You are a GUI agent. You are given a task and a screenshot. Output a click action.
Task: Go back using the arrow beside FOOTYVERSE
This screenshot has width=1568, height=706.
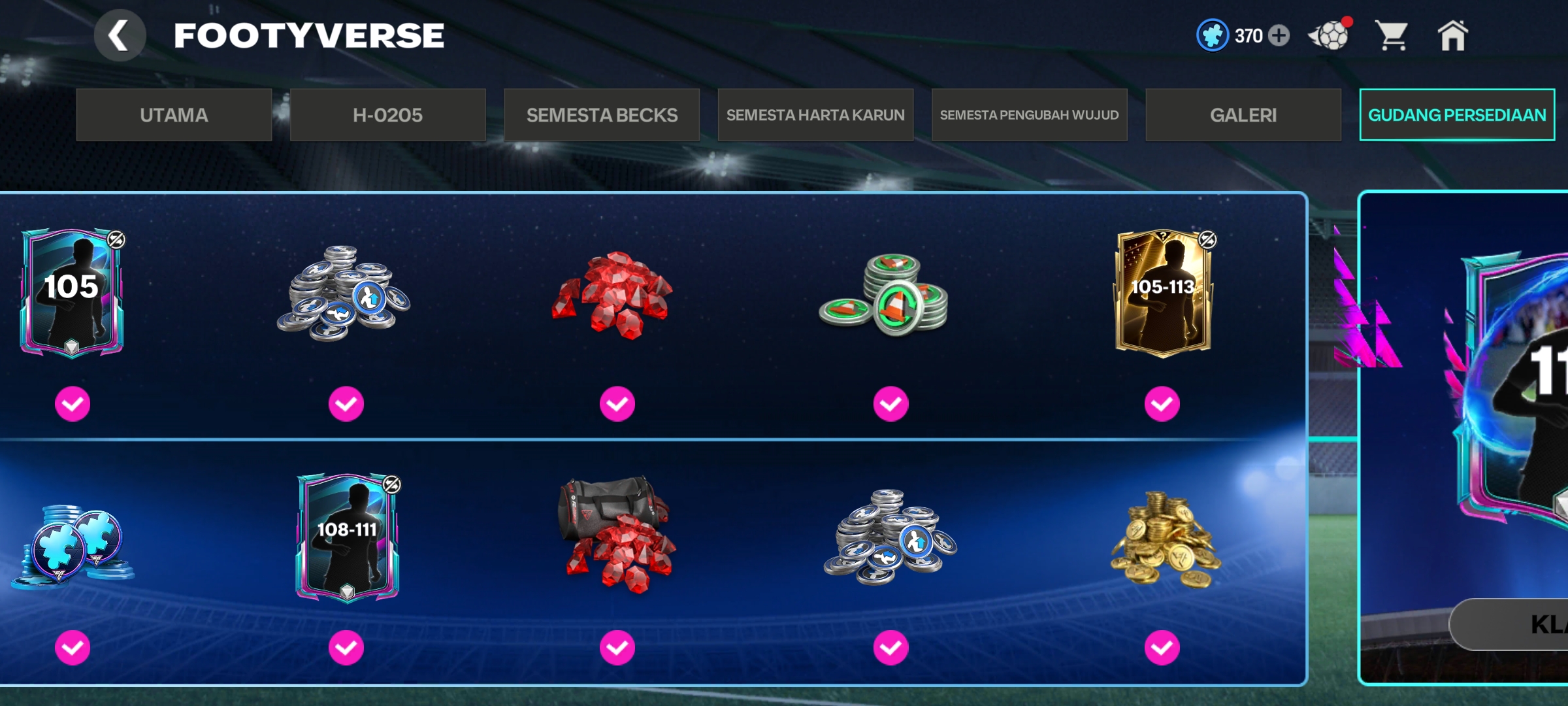[x=120, y=35]
